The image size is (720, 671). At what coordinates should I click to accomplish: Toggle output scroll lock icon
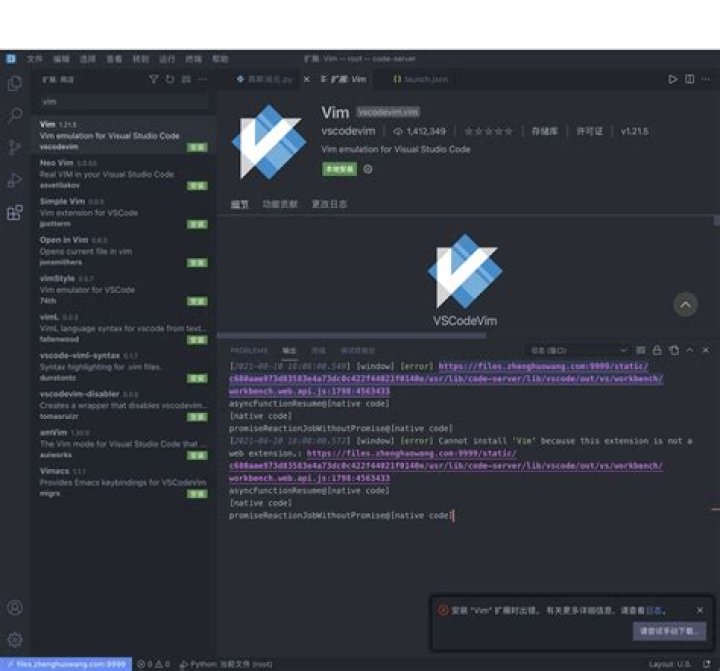657,350
